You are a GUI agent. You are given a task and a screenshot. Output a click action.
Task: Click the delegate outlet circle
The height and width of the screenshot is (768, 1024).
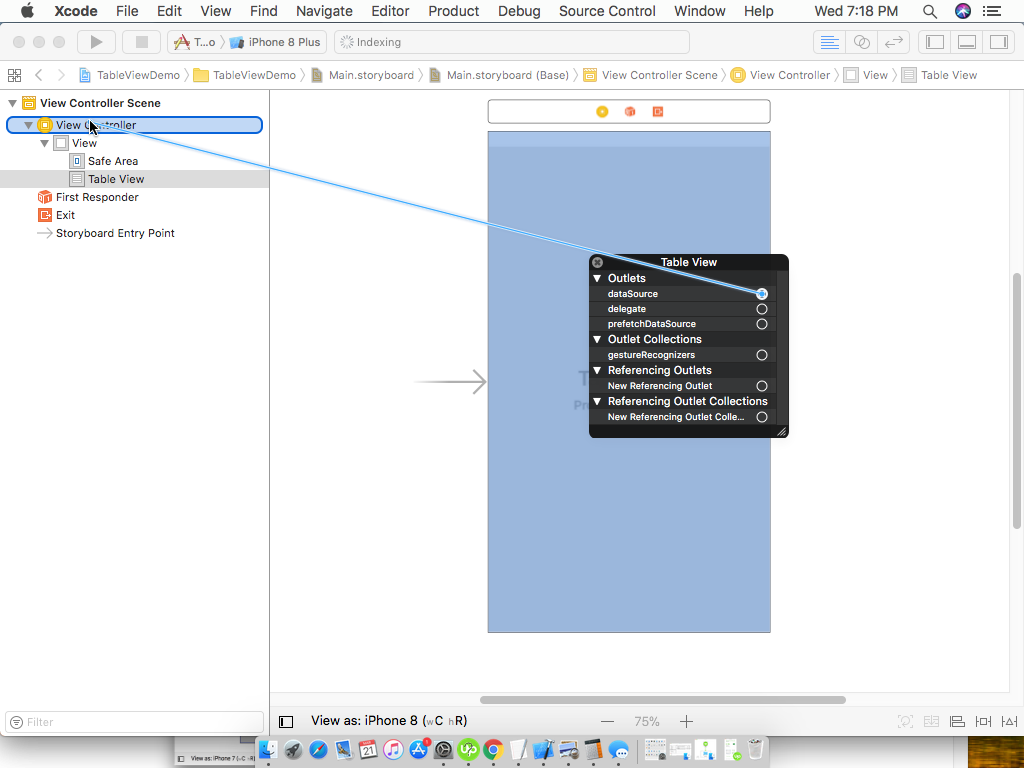[761, 309]
